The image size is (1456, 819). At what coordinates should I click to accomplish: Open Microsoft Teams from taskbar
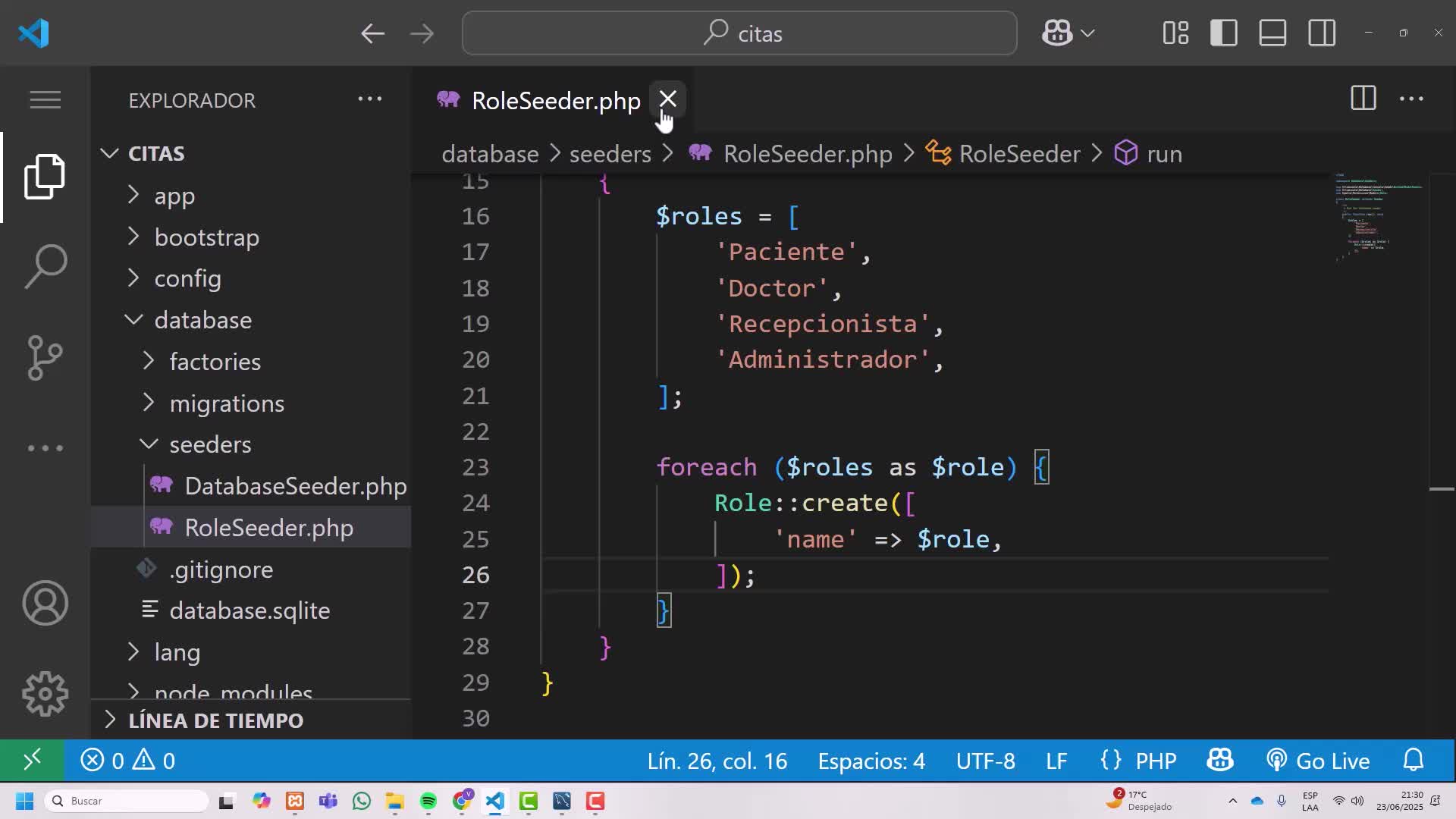(328, 801)
